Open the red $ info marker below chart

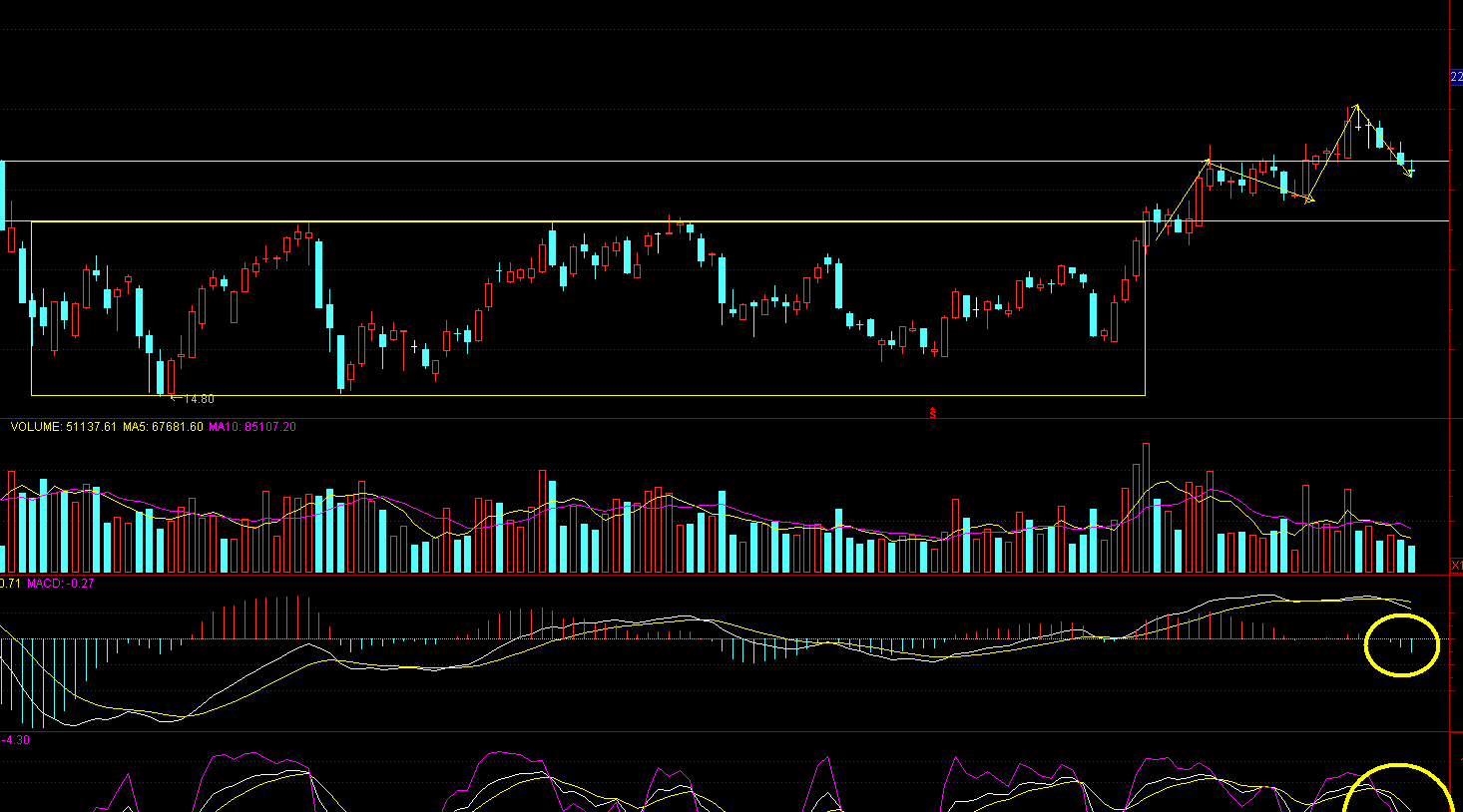click(933, 413)
